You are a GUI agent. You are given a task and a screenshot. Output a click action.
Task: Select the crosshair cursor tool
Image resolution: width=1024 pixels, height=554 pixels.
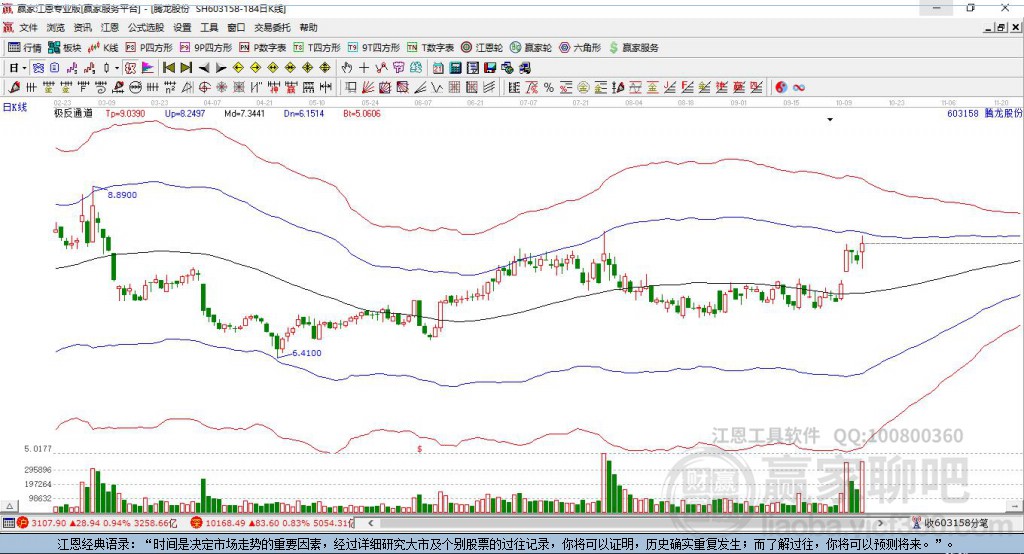coord(364,67)
